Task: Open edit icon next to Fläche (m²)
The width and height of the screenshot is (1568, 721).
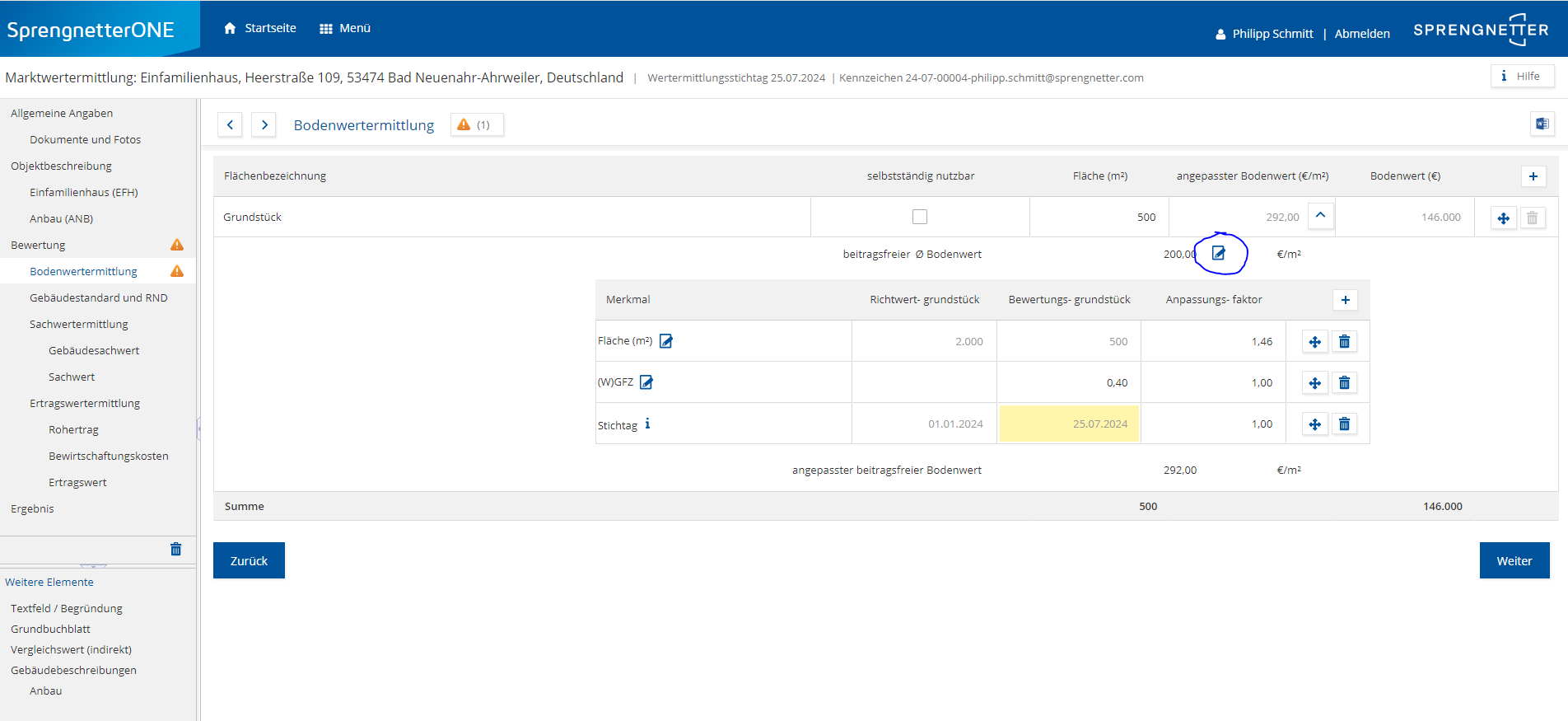Action: coord(666,341)
